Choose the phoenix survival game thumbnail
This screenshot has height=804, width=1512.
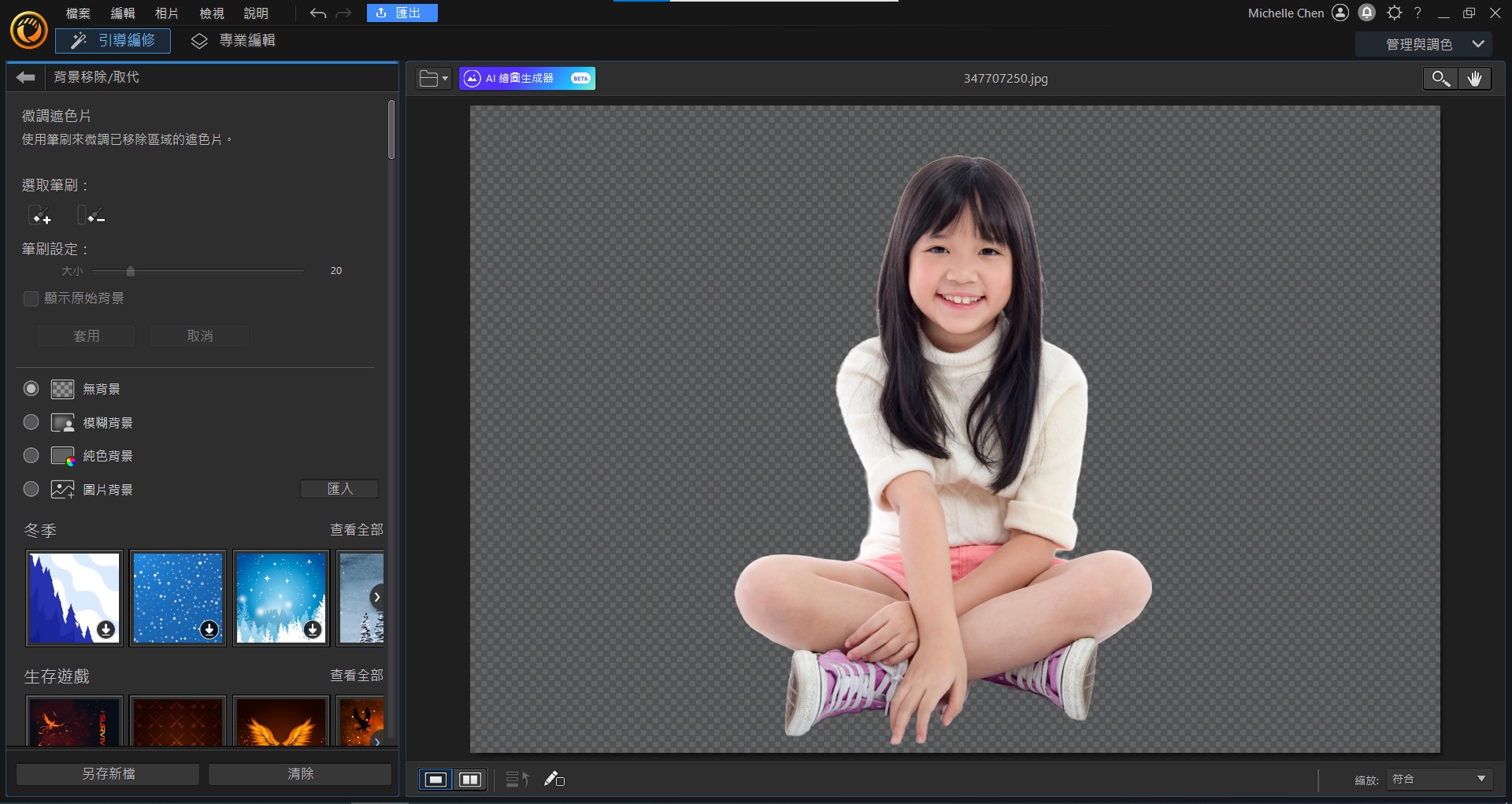pyautogui.click(x=75, y=721)
